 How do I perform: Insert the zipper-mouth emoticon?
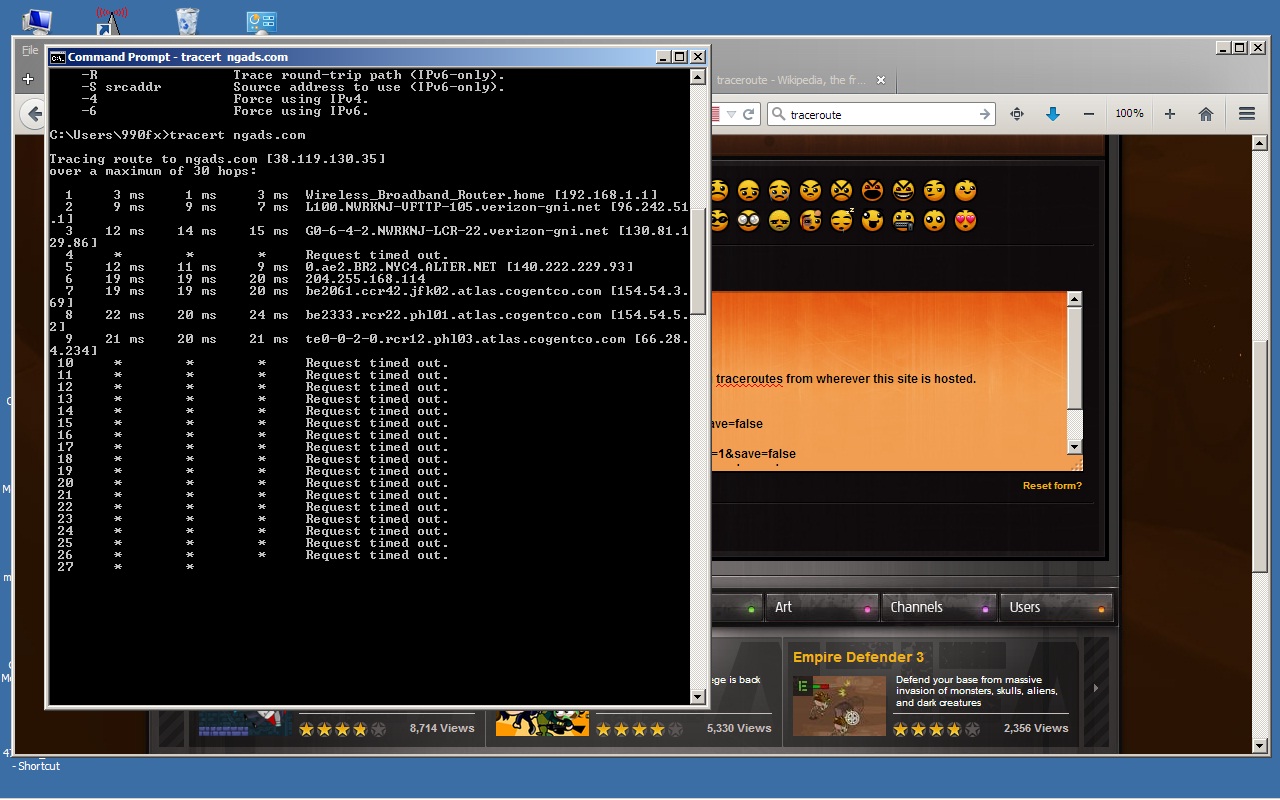click(903, 220)
